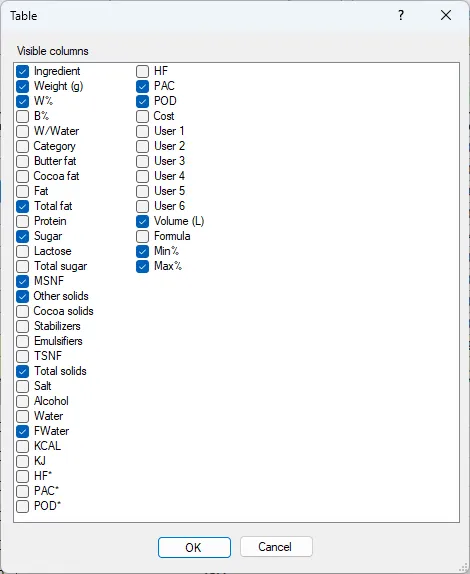Image resolution: width=470 pixels, height=574 pixels.
Task: Disable the FWater column checkbox
Action: [22, 431]
